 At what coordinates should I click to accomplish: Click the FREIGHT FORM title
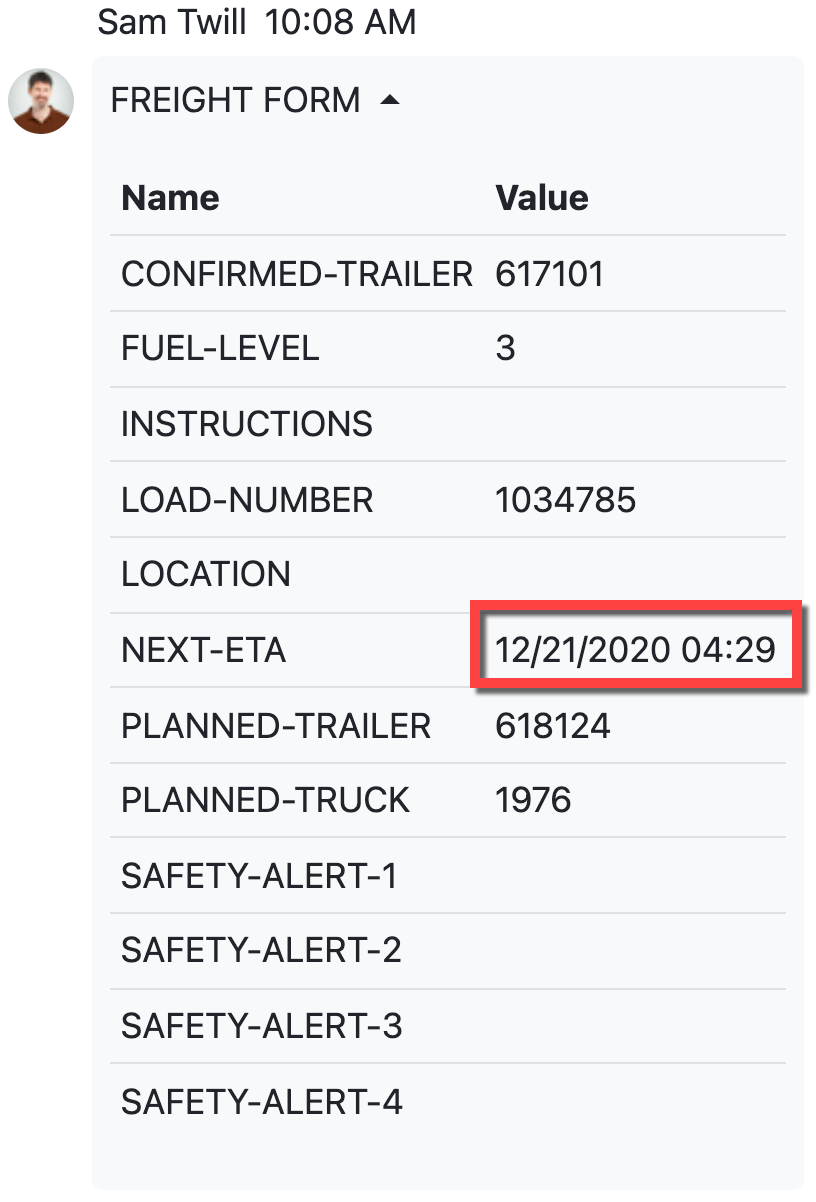235,100
